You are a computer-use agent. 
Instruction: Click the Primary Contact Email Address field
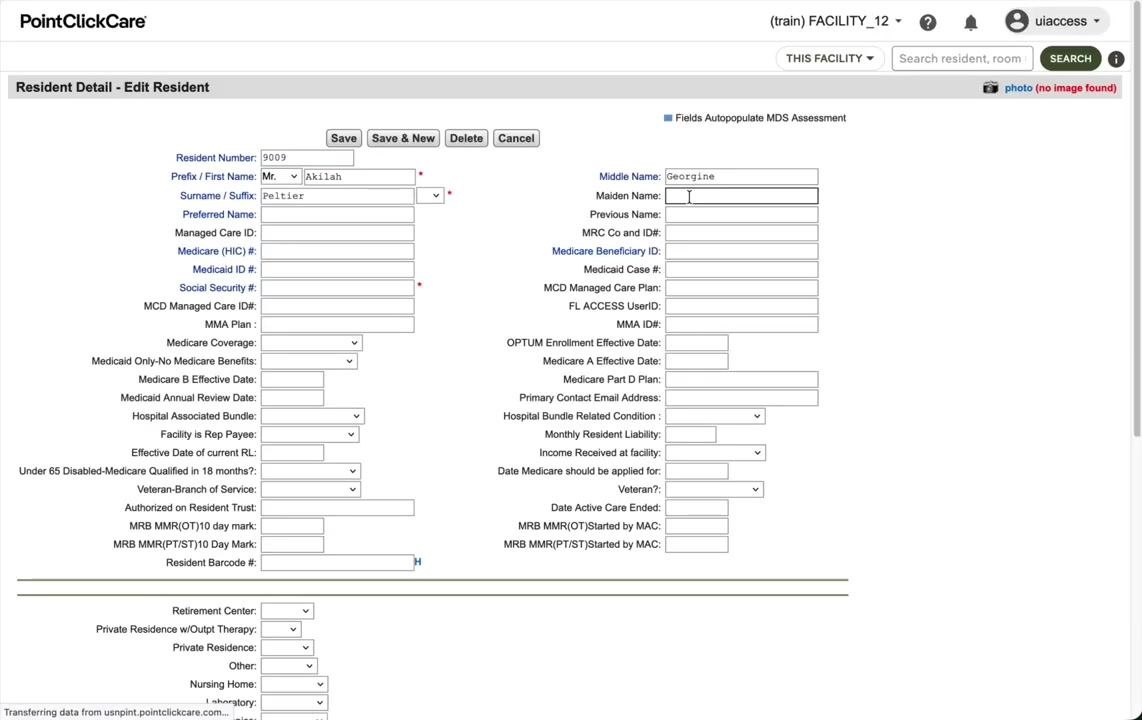tap(741, 397)
